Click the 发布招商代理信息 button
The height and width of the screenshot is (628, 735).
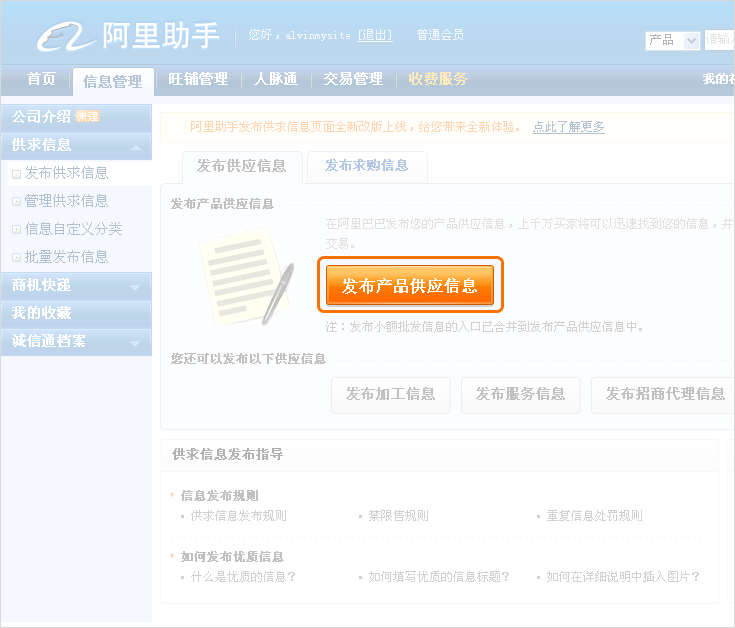tap(663, 394)
